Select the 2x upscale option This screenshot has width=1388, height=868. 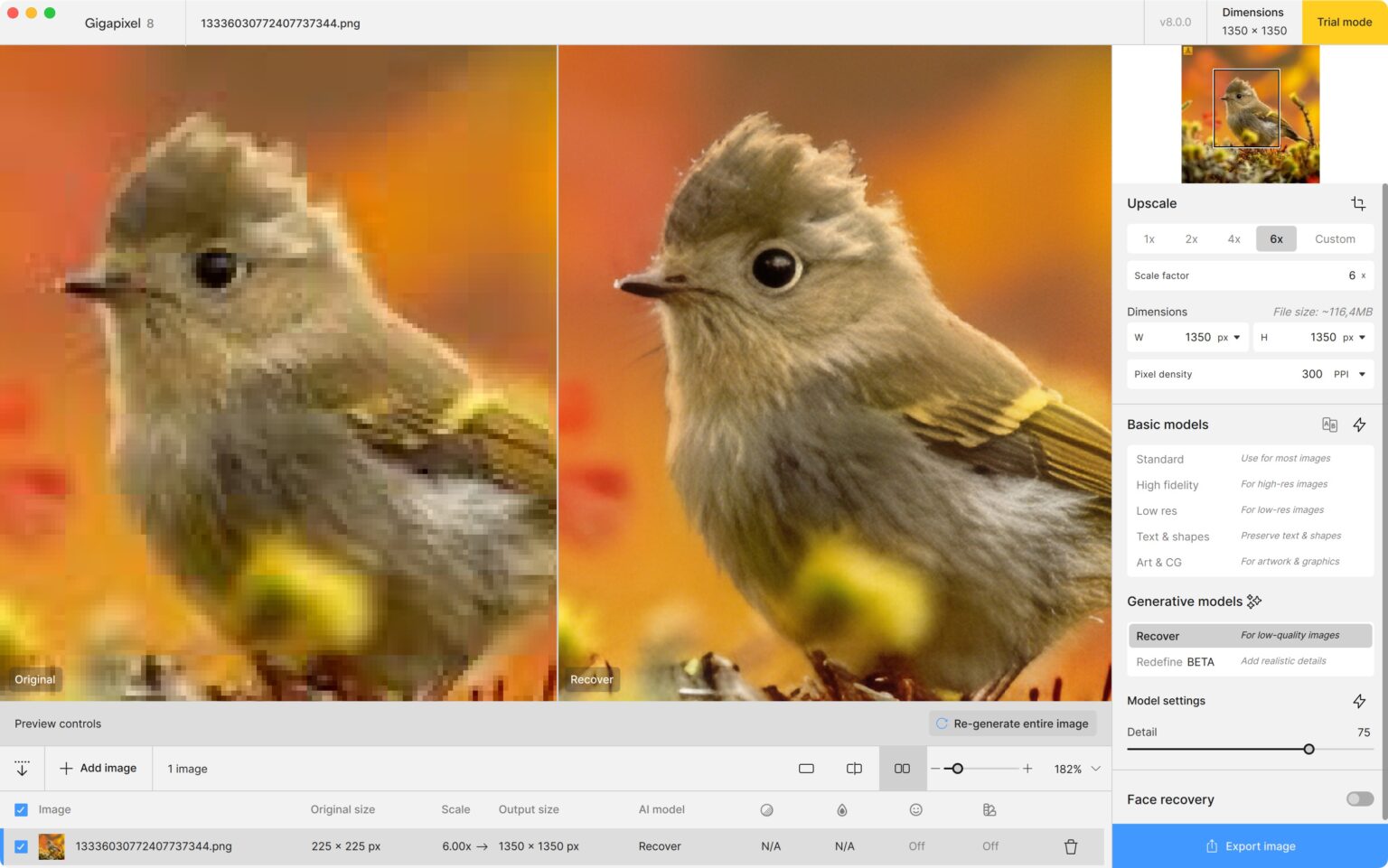click(1191, 238)
